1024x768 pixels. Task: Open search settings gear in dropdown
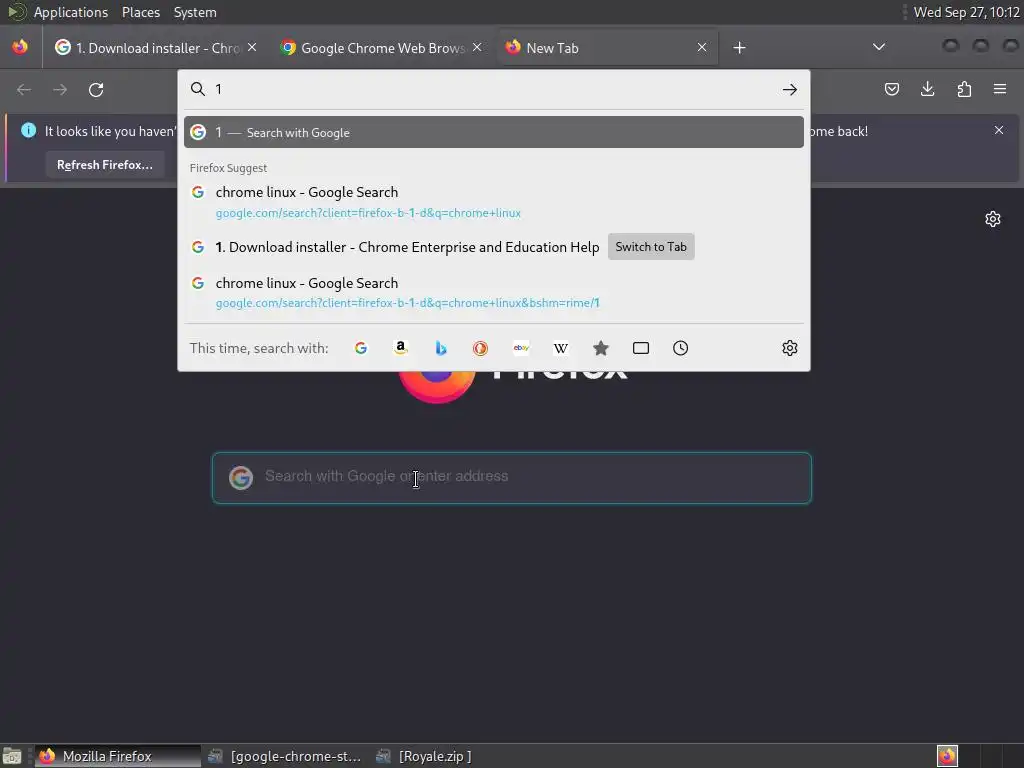tap(790, 348)
